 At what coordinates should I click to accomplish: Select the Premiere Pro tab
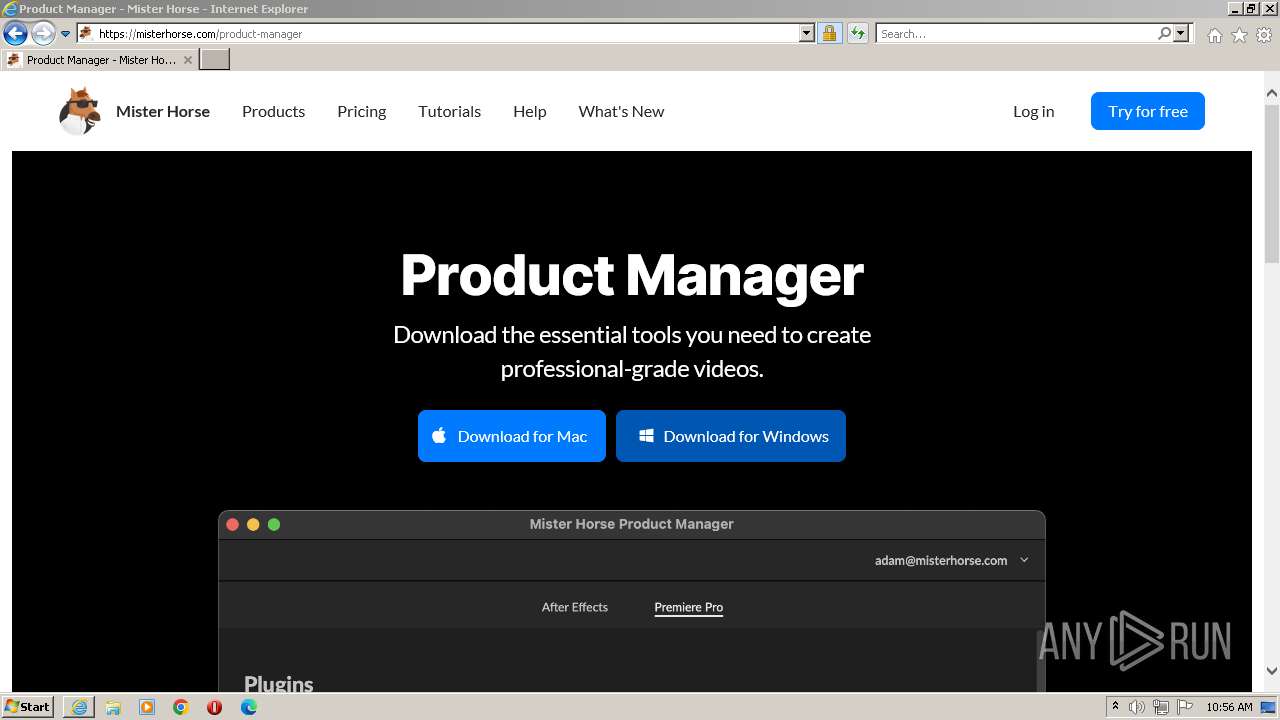[688, 607]
